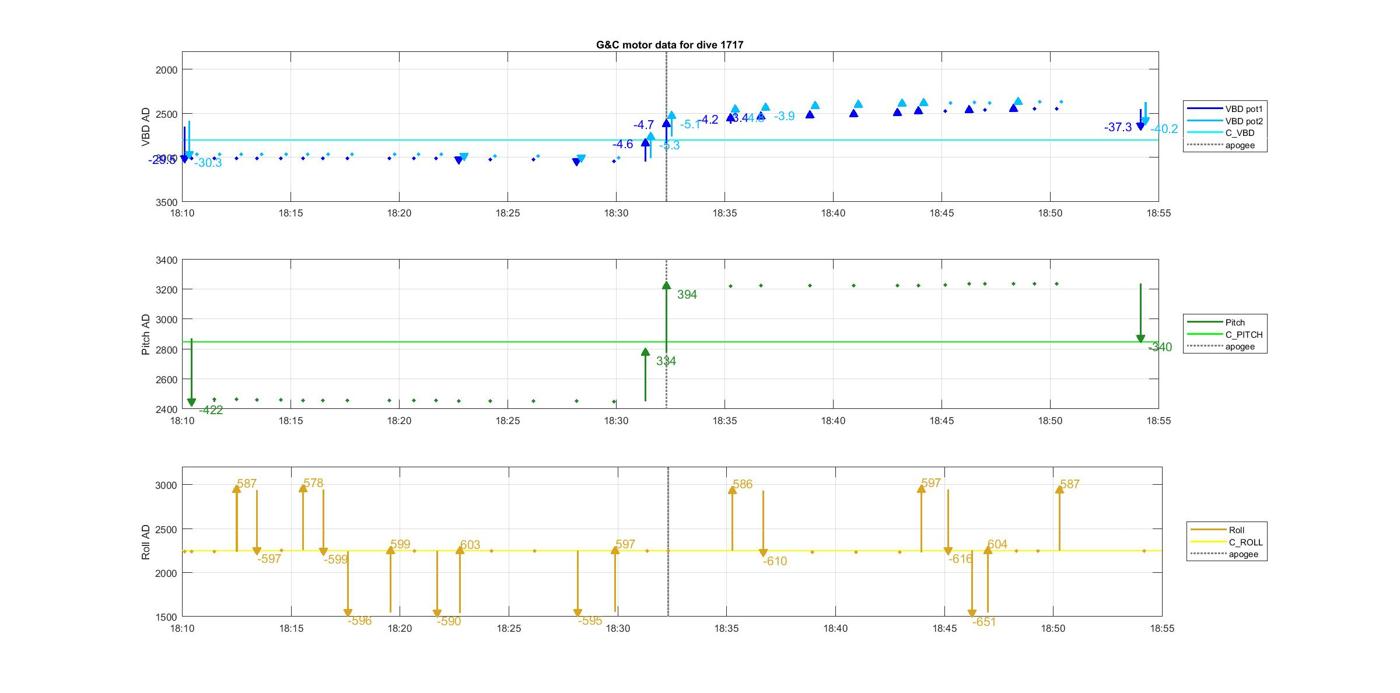
Task: Click the pitch value label "334"
Action: click(x=666, y=361)
